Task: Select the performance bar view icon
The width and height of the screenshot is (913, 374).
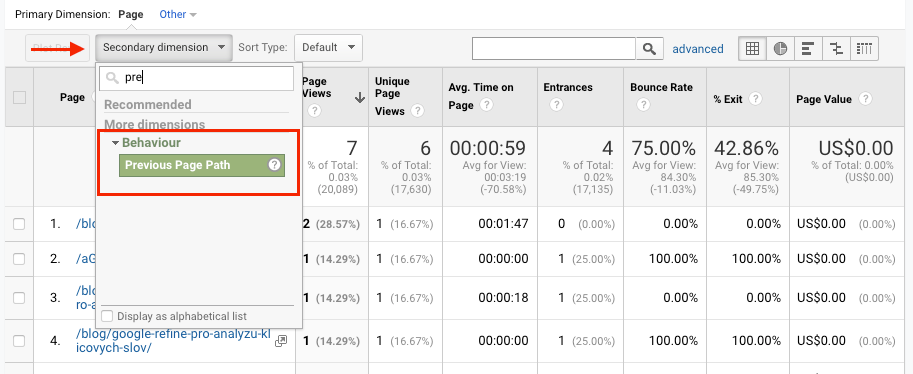Action: 808,49
